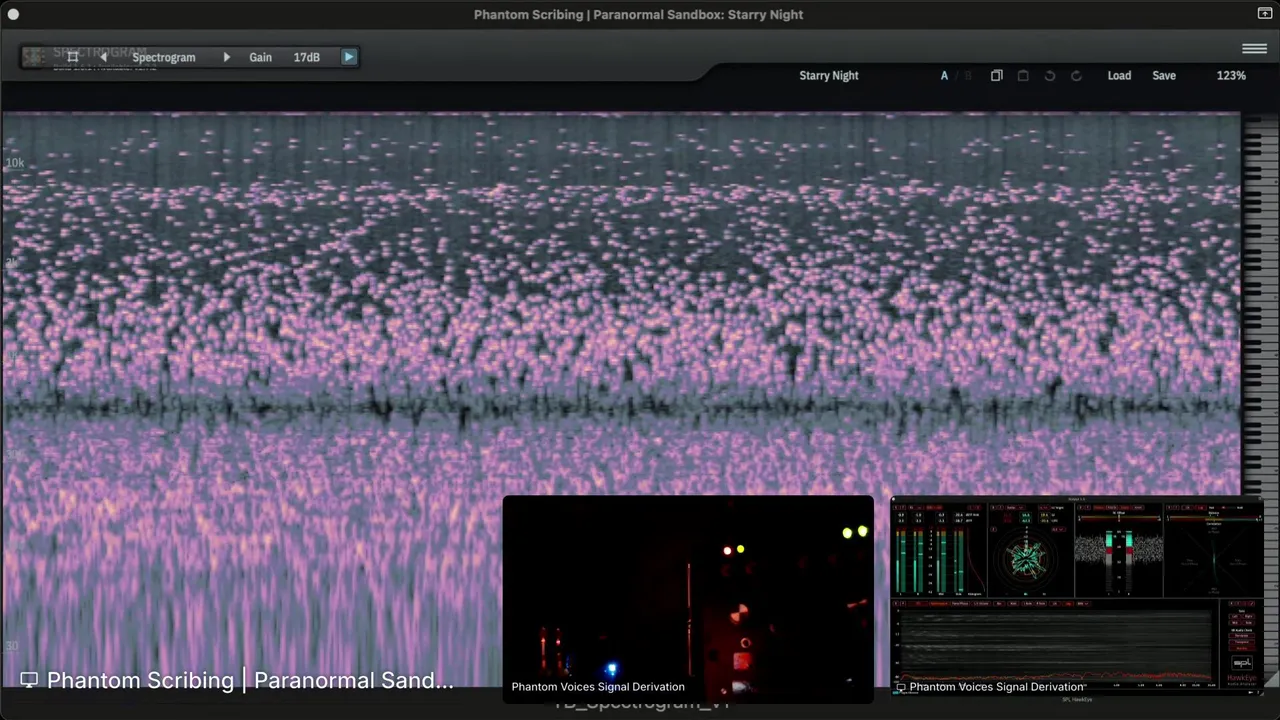Select preset slot A
Screen dimensions: 1280x720
point(944,75)
